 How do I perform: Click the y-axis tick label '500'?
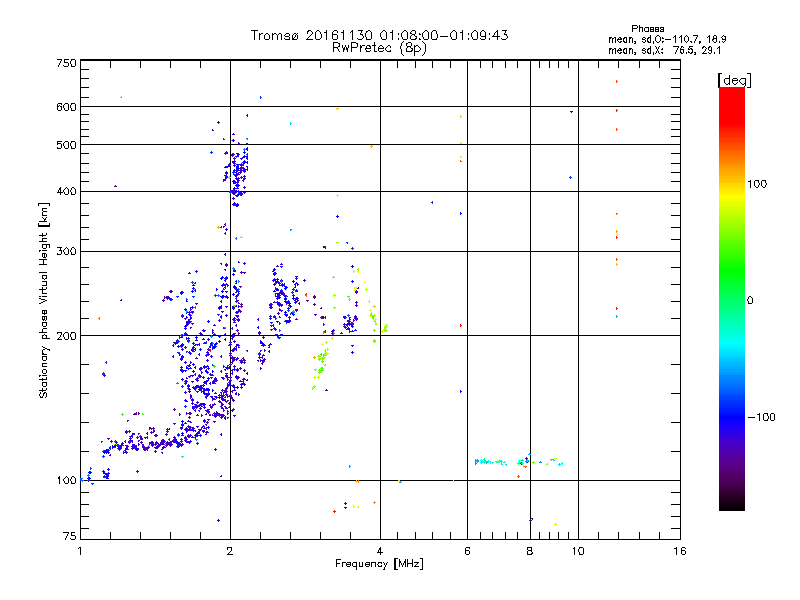click(x=67, y=145)
